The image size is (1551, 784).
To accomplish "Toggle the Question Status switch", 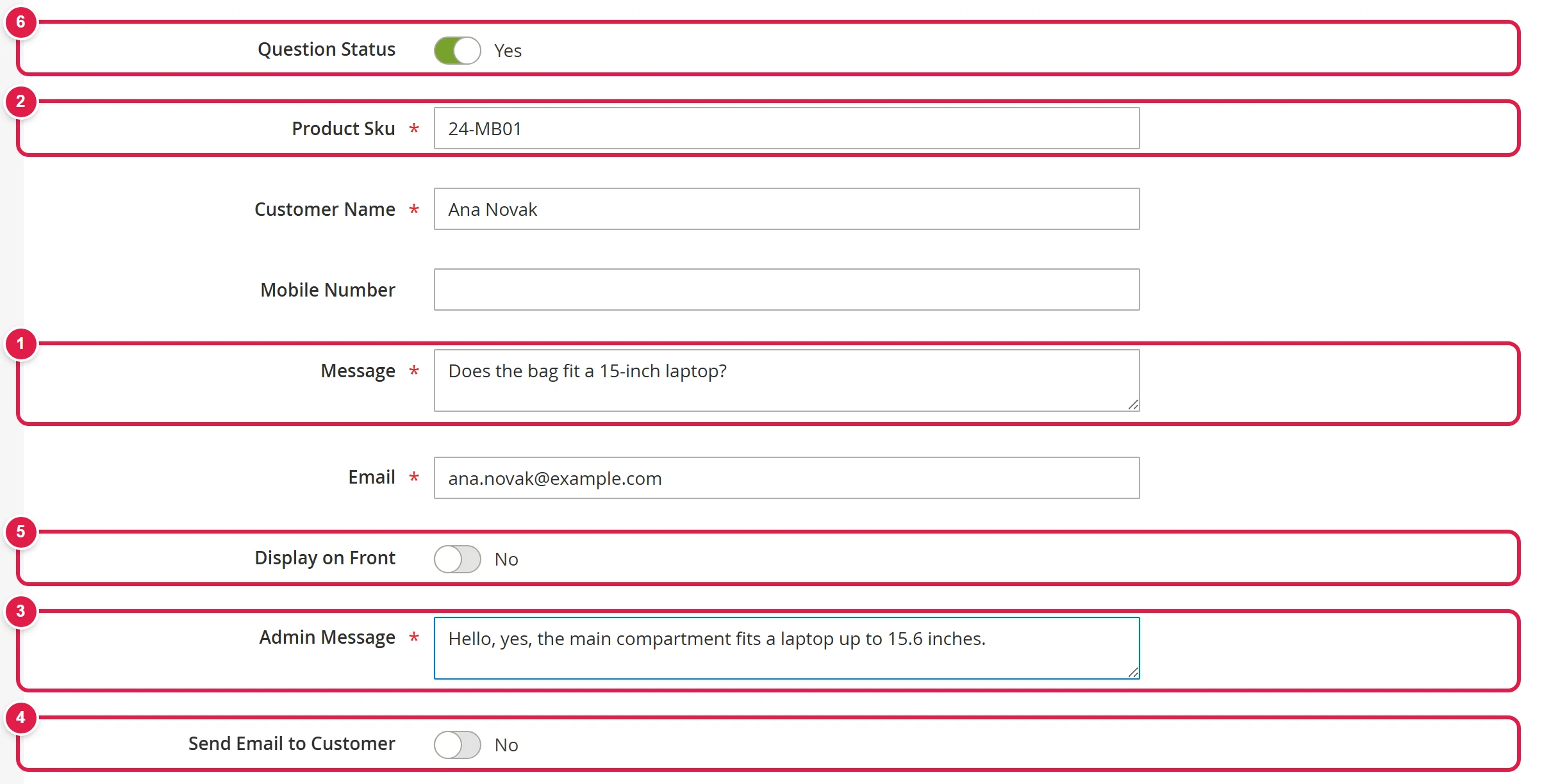I will 457,50.
